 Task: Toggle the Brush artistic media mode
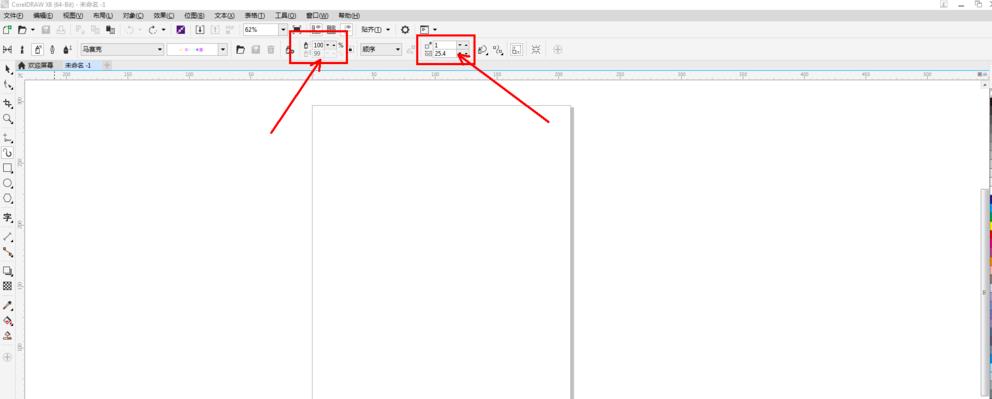(x=23, y=49)
